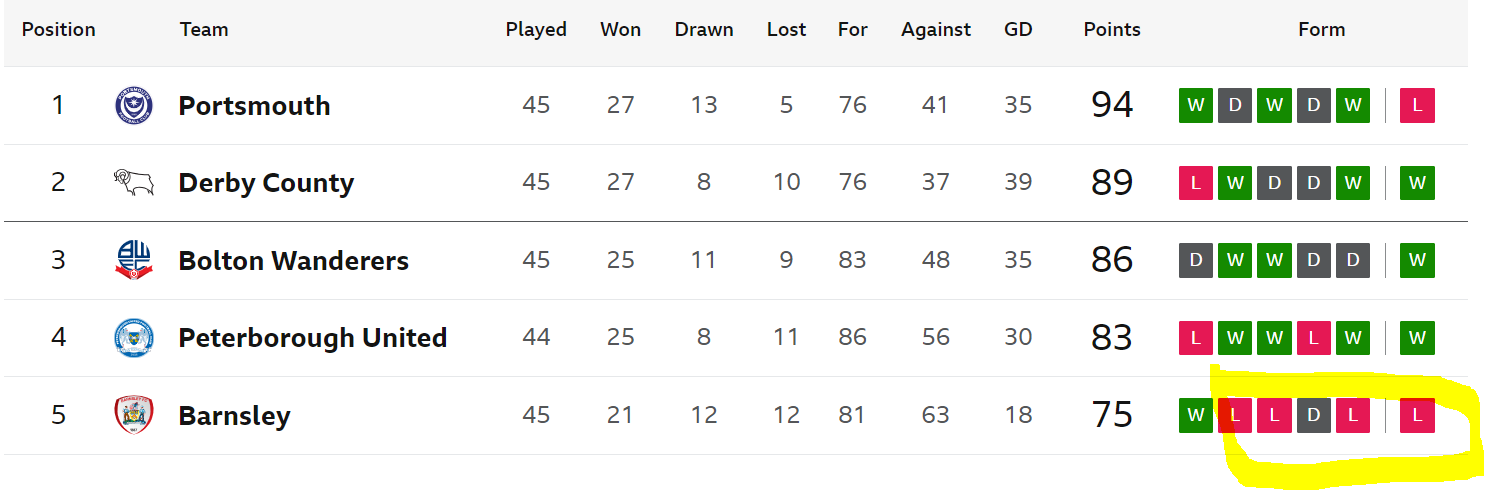Open the Derby County team link
The width and height of the screenshot is (1486, 490).
pos(266,183)
